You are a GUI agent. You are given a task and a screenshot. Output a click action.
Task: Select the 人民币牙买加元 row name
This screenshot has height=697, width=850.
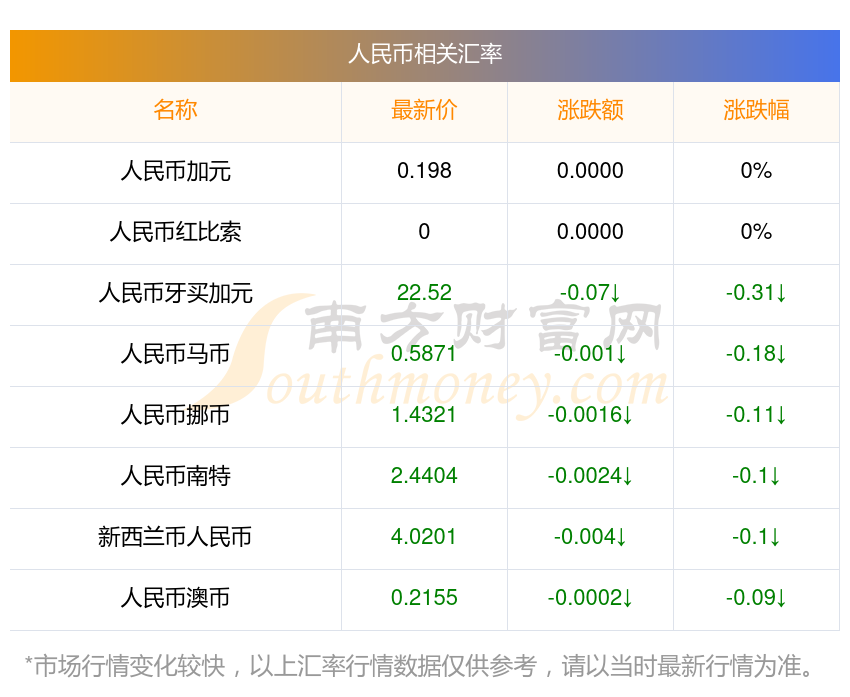coord(175,293)
